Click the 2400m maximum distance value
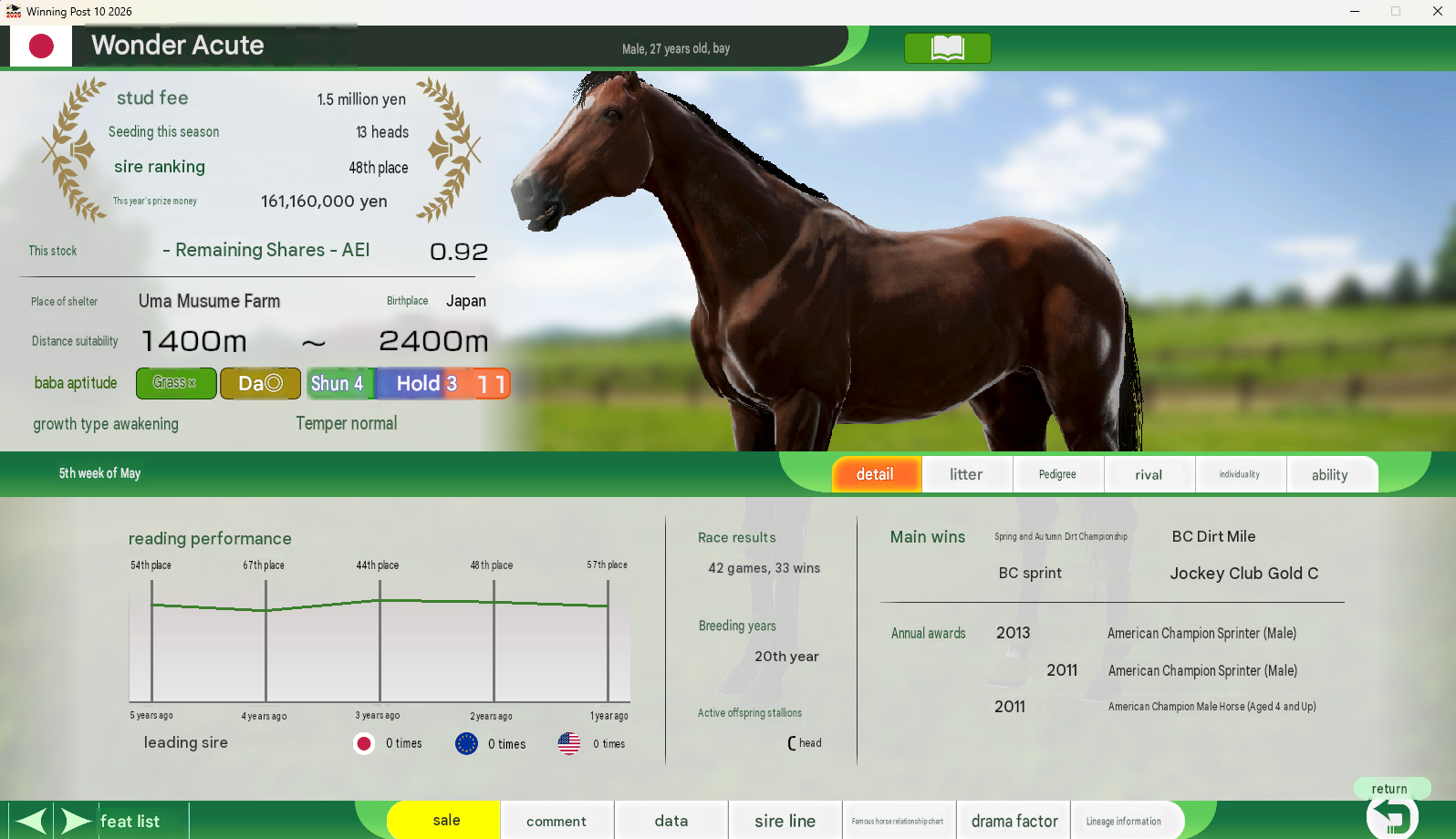Image resolution: width=1456 pixels, height=839 pixels. (x=433, y=341)
